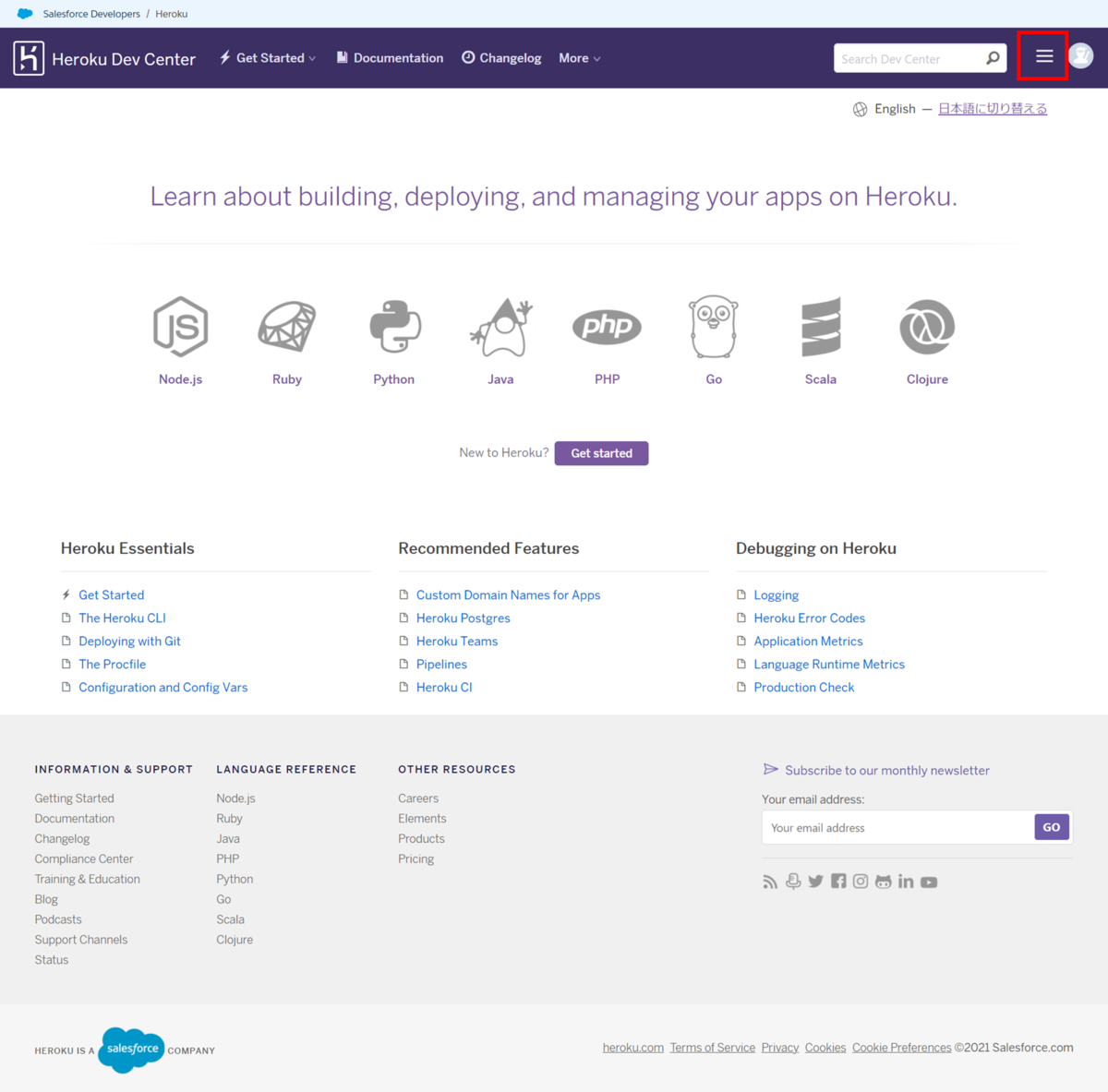Select the Python language icon
Viewport: 1108px width, 1092px height.
tap(394, 327)
